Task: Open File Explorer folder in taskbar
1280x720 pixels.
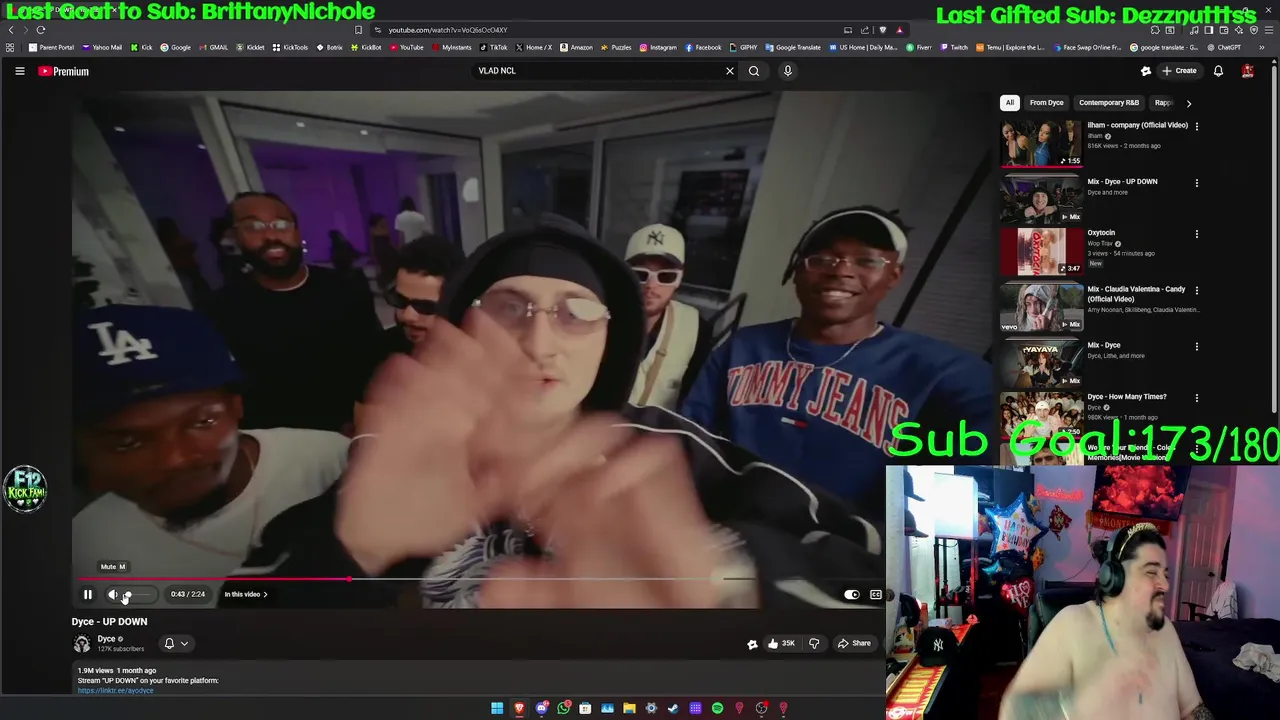Action: click(629, 708)
